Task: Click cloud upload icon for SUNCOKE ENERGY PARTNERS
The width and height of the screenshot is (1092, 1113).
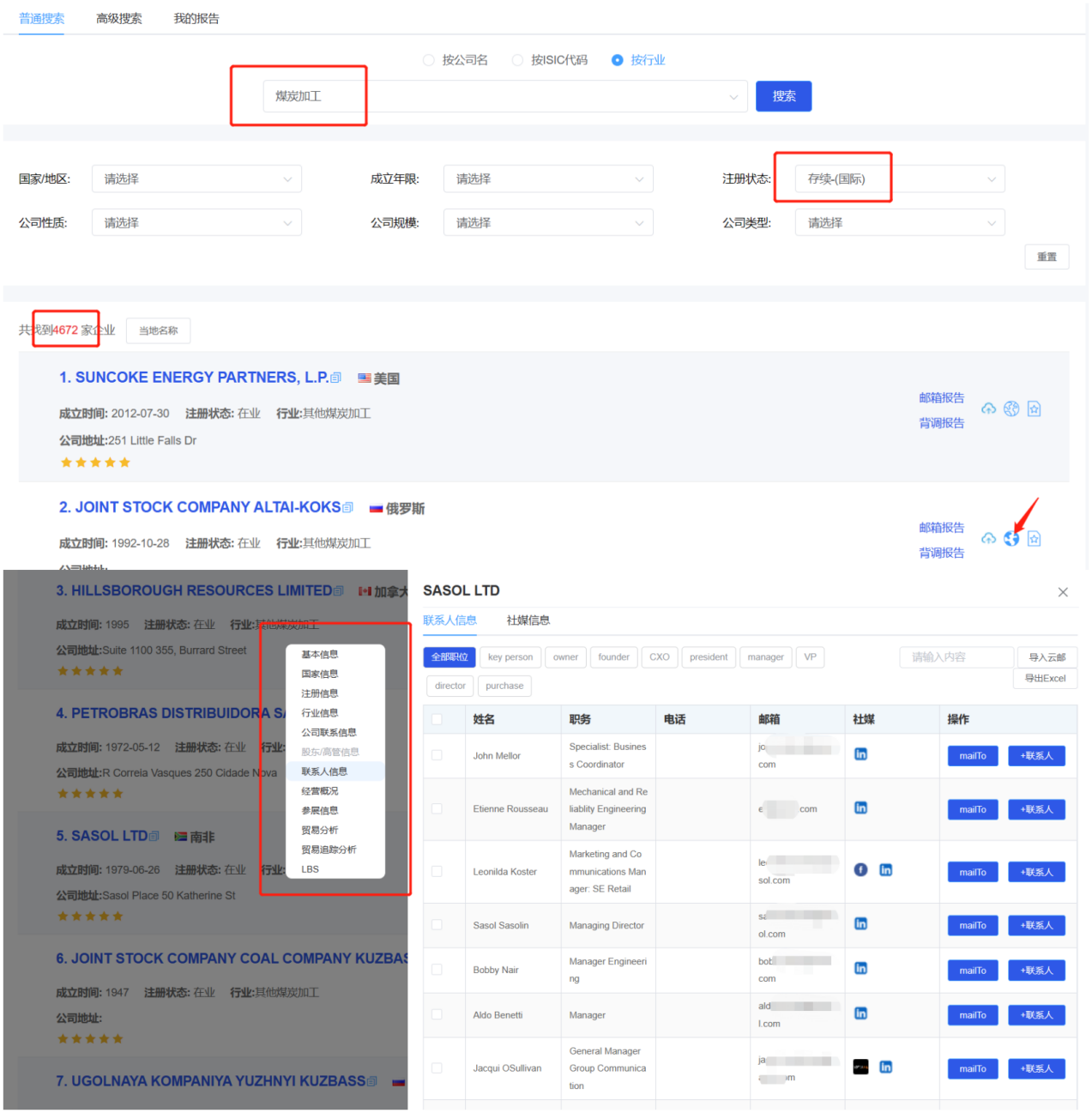Action: click(x=989, y=408)
